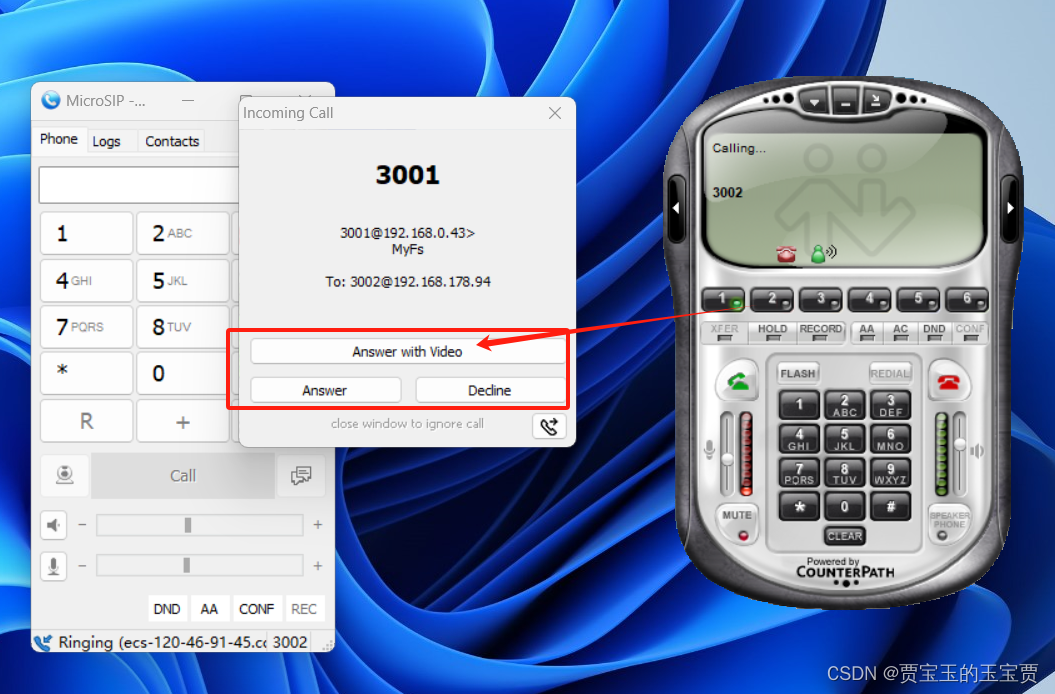Switch to the Contacts tab

point(170,141)
